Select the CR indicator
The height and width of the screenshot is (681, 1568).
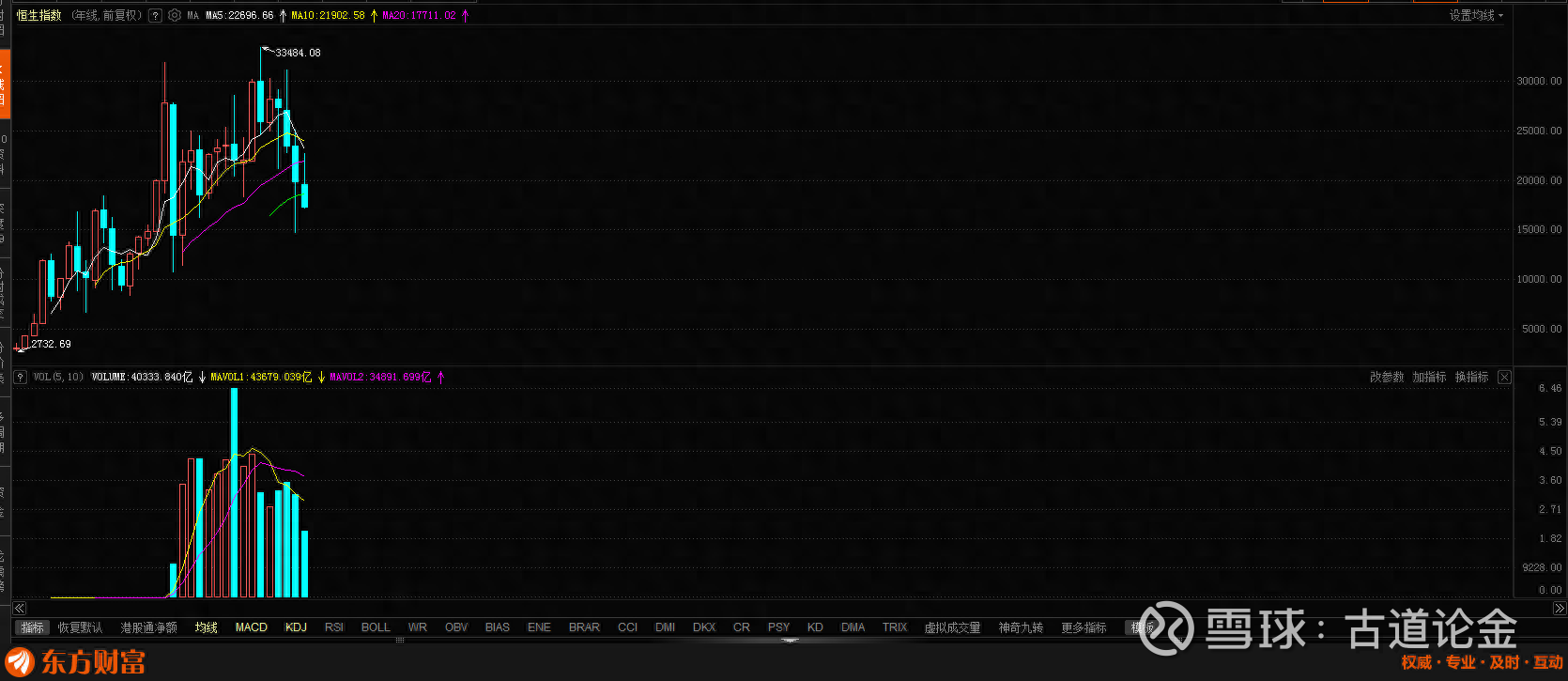tap(742, 627)
